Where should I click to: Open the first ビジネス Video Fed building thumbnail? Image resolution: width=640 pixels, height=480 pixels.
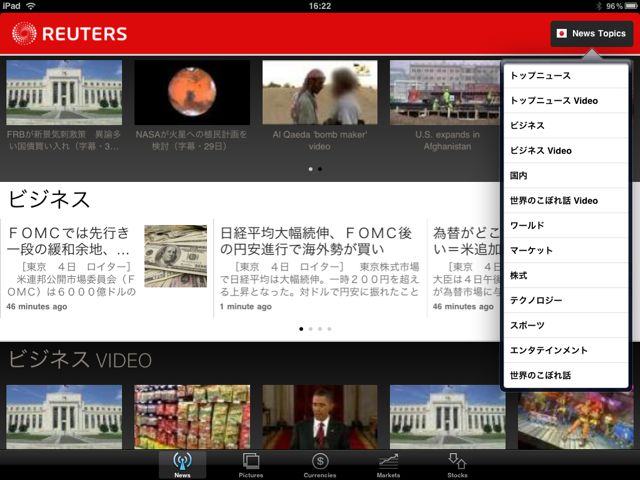point(64,417)
